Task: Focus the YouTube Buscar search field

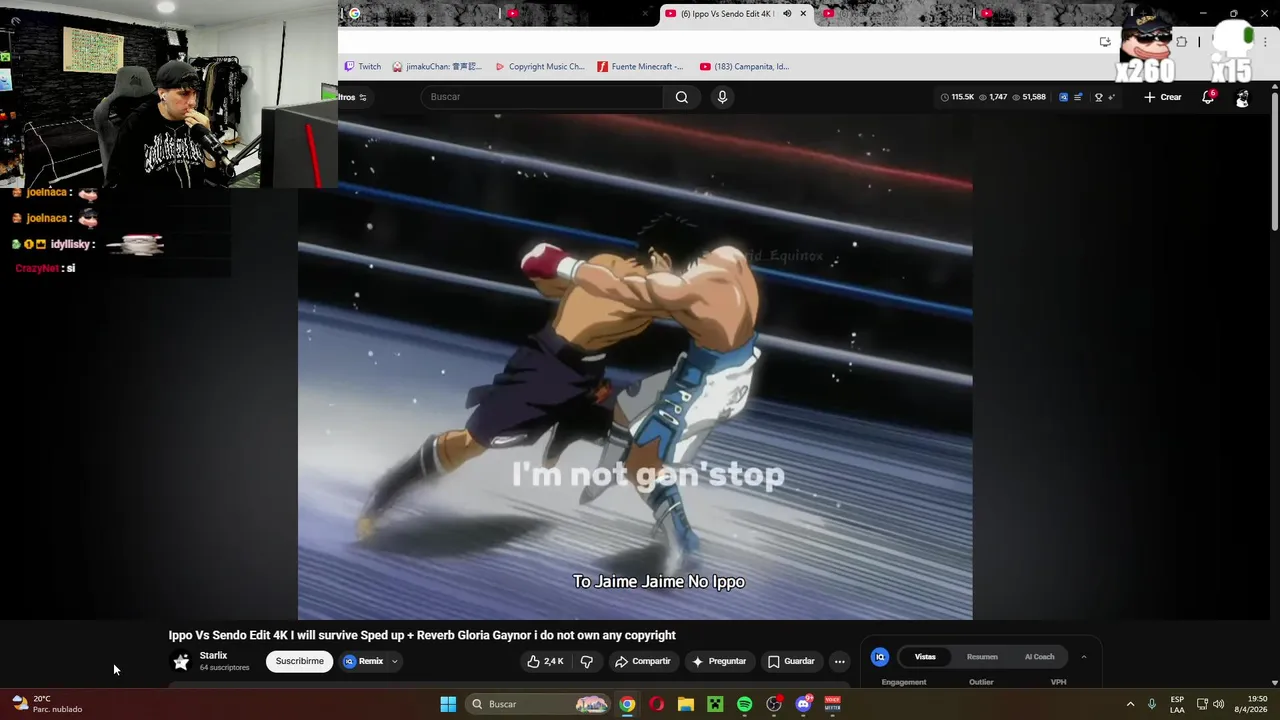Action: pyautogui.click(x=542, y=97)
